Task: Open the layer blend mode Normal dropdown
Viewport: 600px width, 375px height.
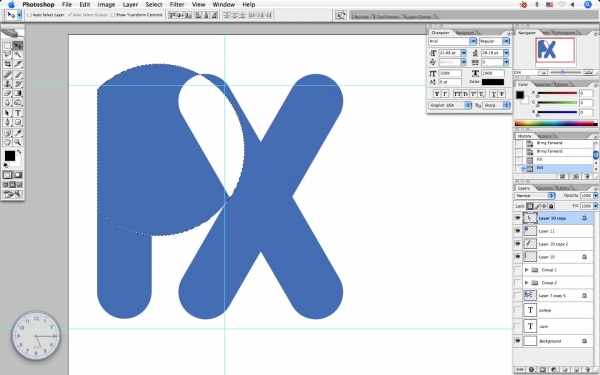Action: tap(535, 196)
